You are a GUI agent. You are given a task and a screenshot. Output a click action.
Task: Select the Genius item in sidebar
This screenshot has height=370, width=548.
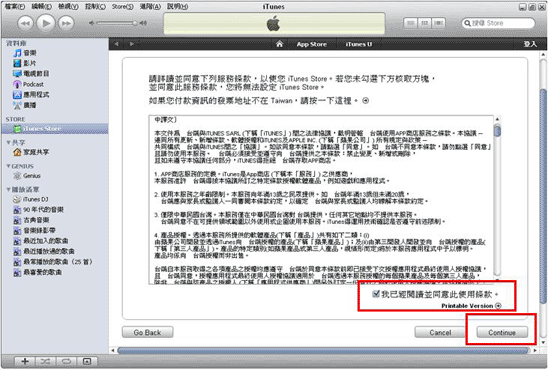click(27, 176)
